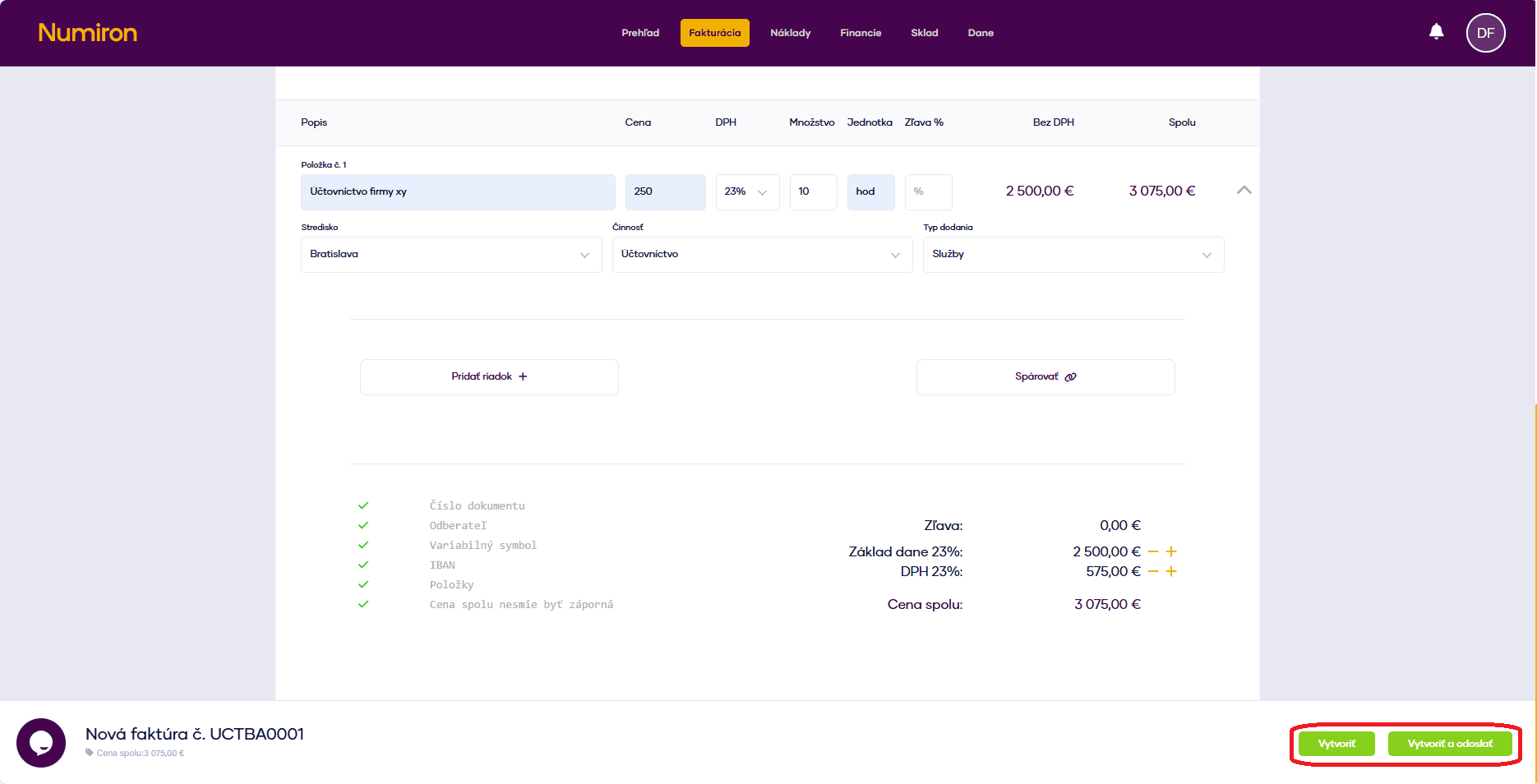Open the DF user avatar menu
The height and width of the screenshot is (784, 1537).
point(1485,33)
